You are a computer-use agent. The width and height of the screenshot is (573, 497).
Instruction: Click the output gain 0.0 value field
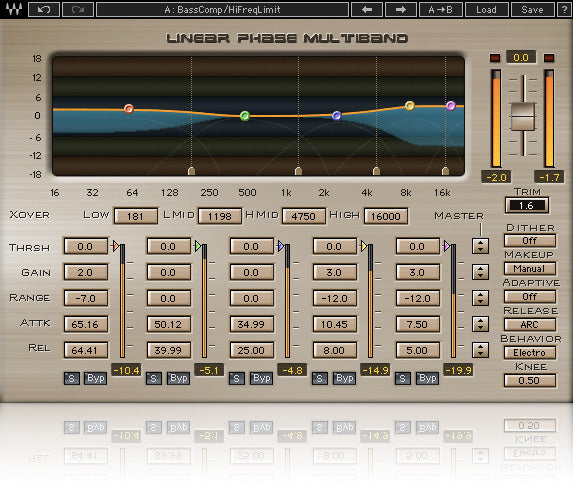coord(521,57)
